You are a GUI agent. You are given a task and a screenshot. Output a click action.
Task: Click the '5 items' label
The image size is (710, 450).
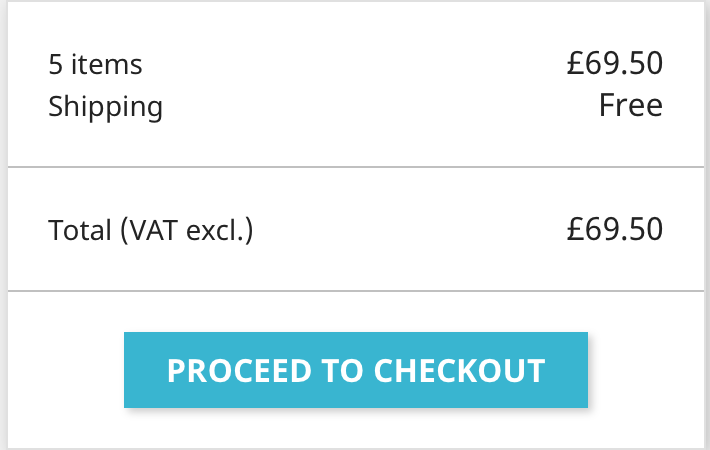(95, 65)
